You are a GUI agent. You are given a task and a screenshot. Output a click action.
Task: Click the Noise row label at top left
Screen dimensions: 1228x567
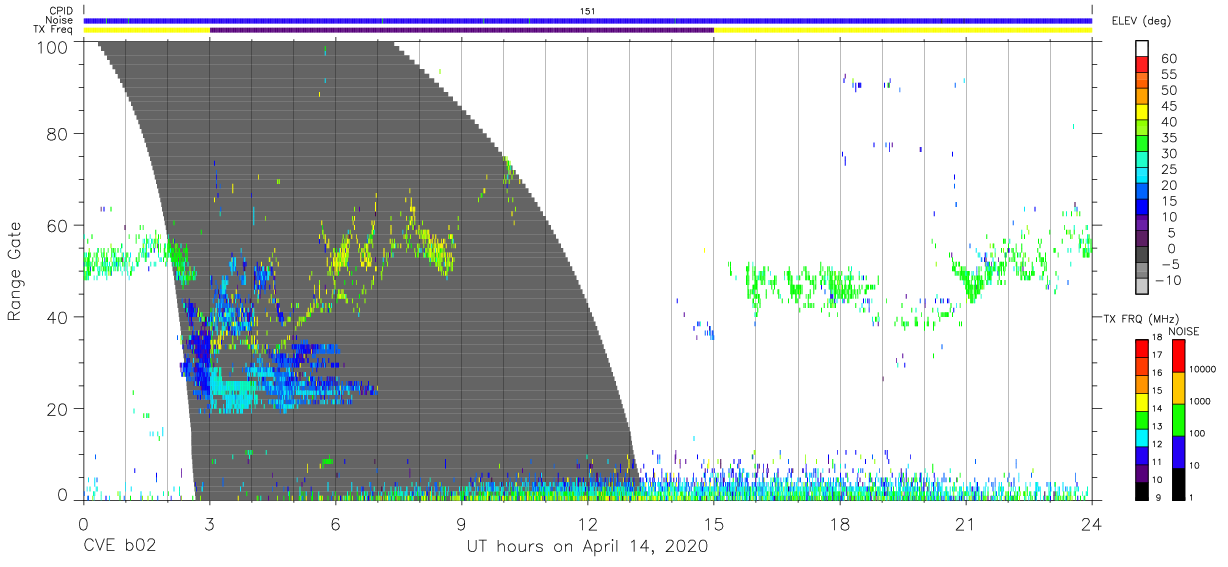[x=59, y=20]
